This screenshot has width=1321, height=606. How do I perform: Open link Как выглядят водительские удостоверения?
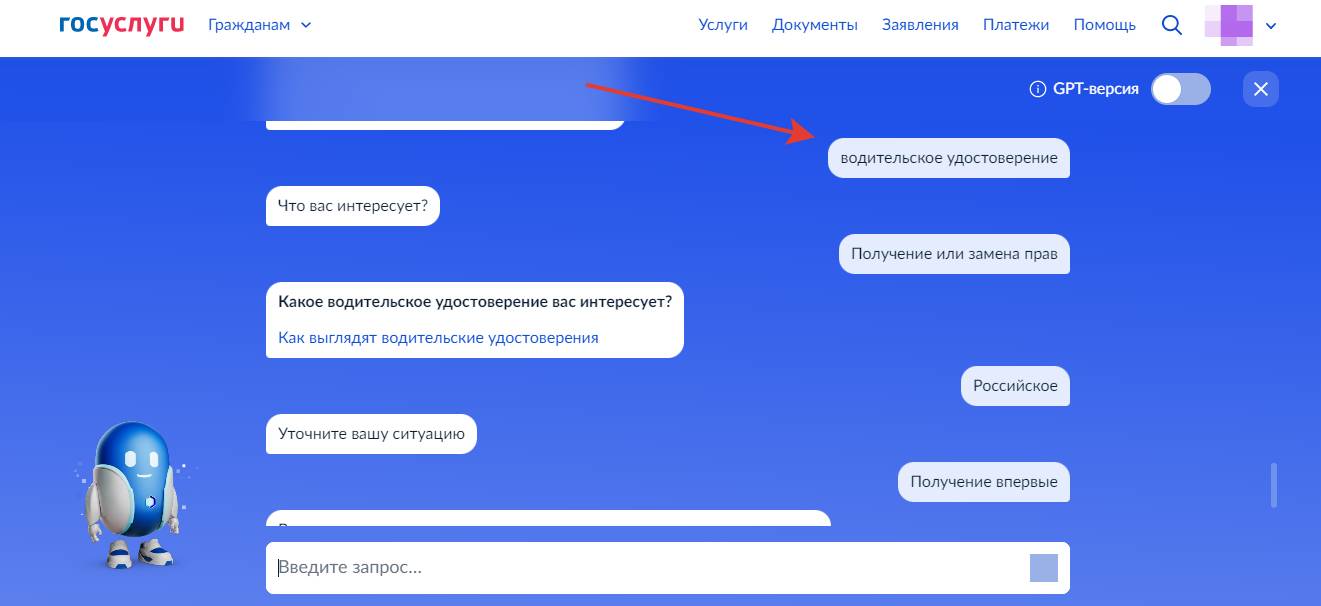[438, 338]
